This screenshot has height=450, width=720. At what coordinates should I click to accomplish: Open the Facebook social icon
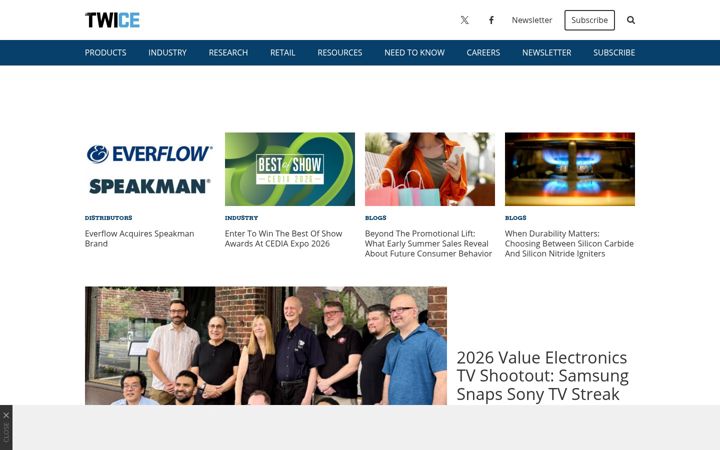click(x=491, y=20)
